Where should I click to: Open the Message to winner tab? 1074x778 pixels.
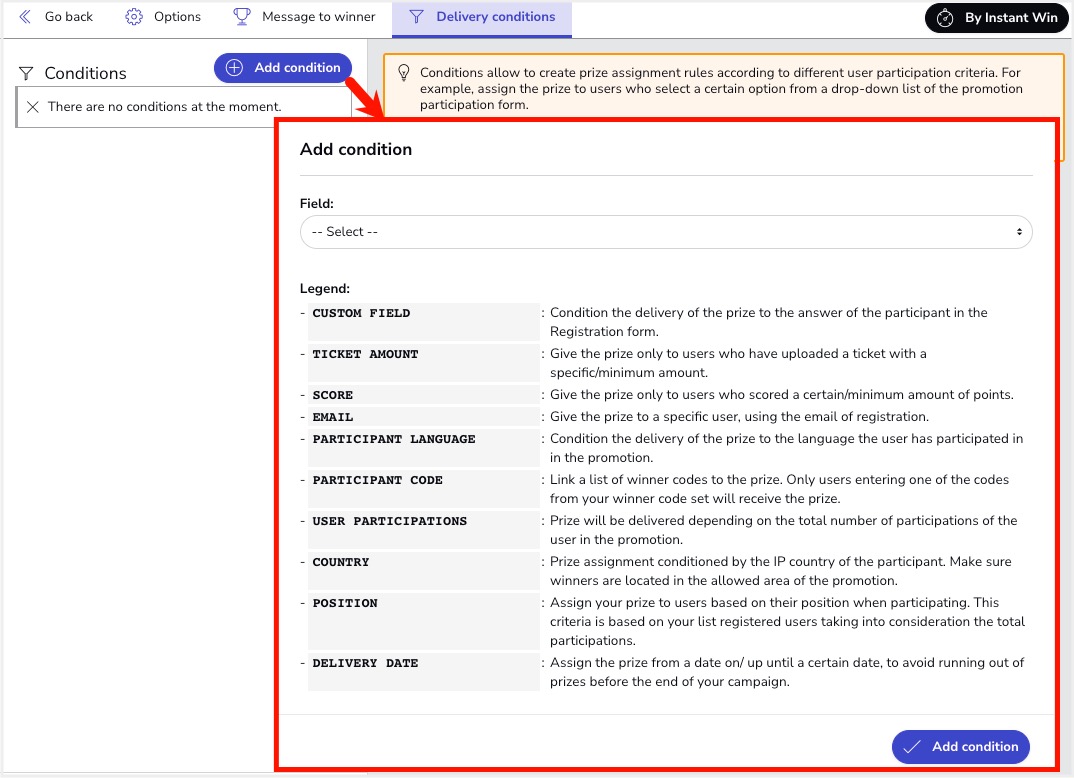(x=318, y=17)
